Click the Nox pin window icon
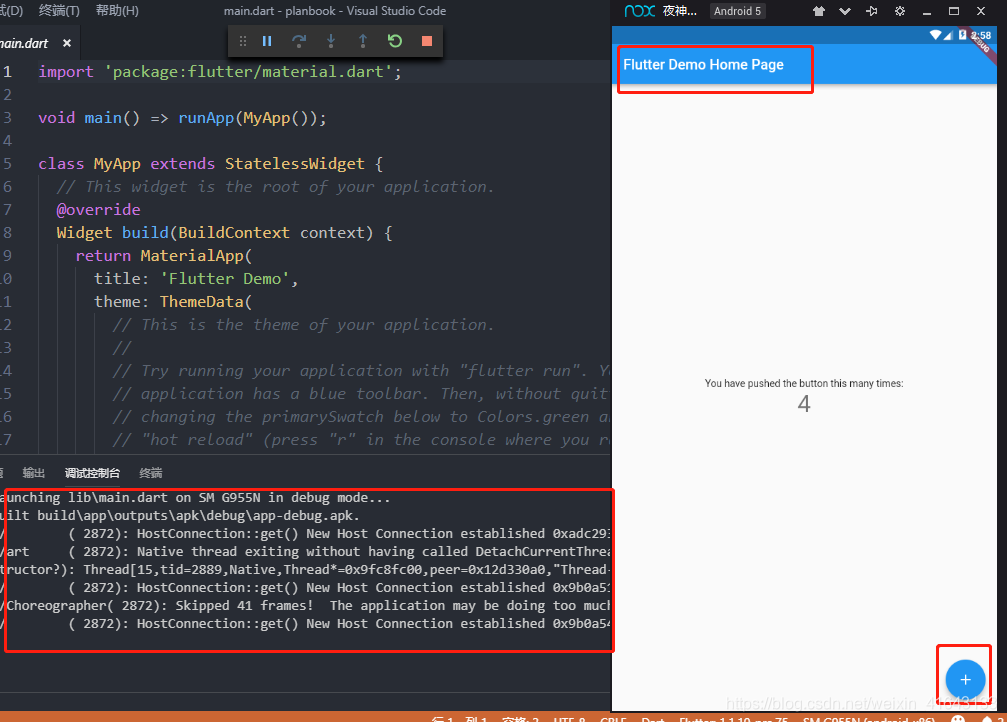Screen dimensions: 1007x722 [x=871, y=11]
